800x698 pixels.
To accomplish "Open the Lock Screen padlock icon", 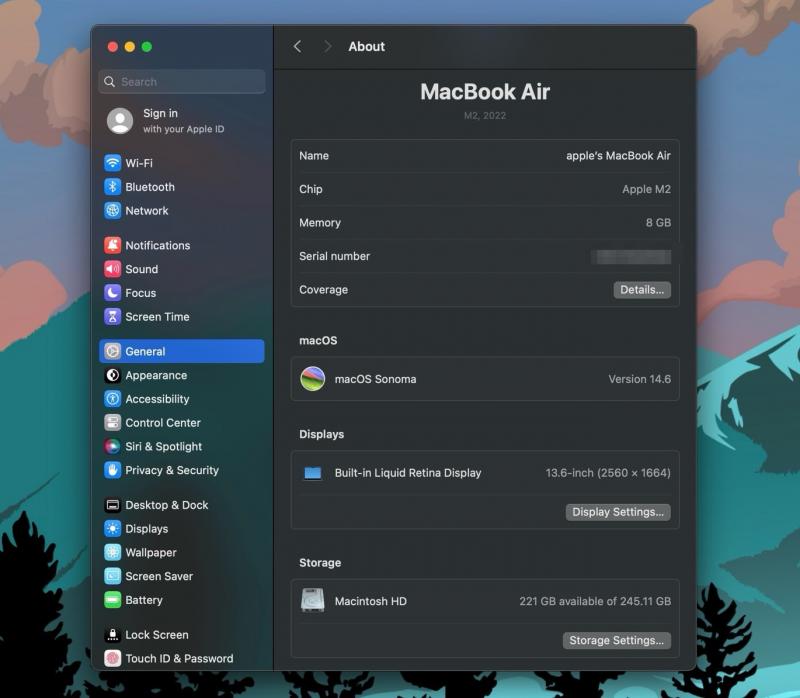I will pos(112,634).
